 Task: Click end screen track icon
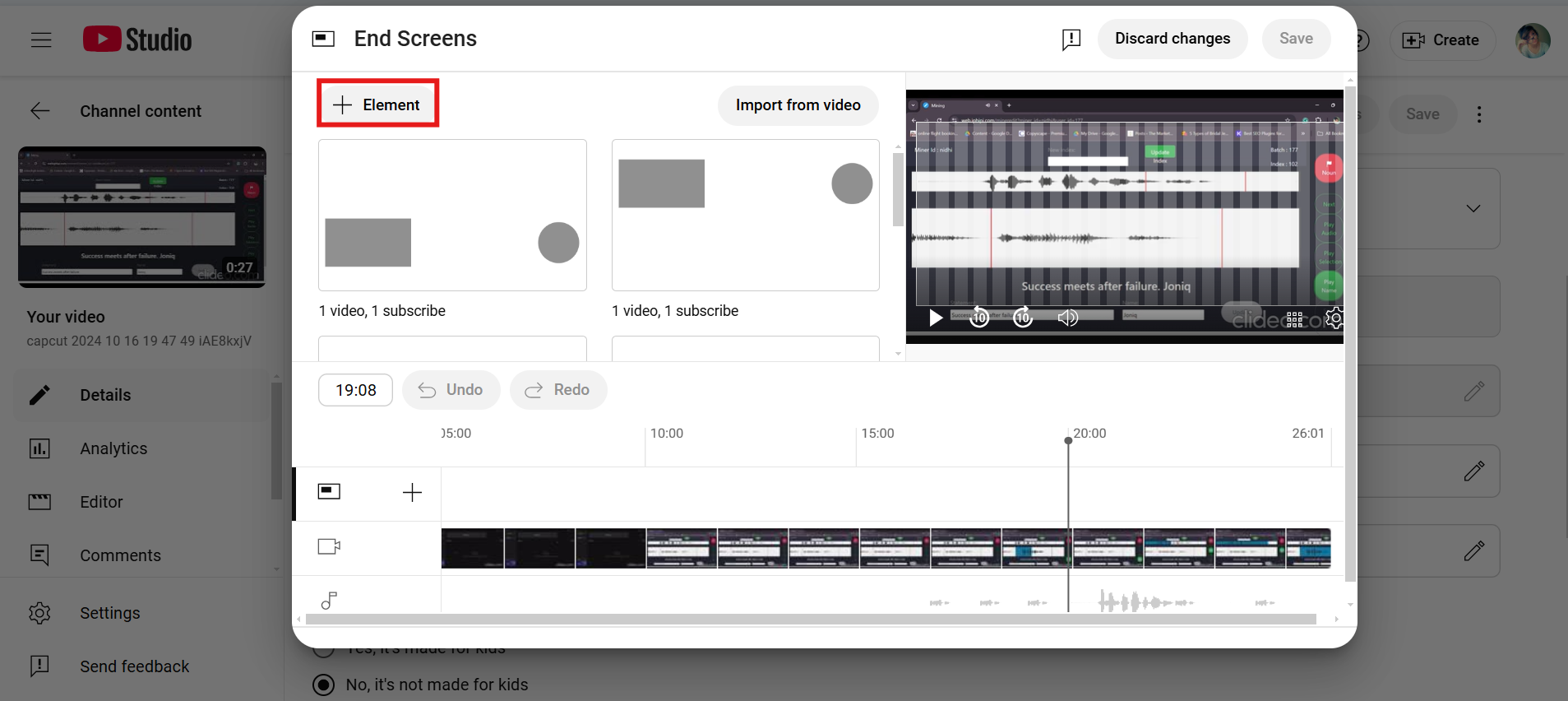329,491
